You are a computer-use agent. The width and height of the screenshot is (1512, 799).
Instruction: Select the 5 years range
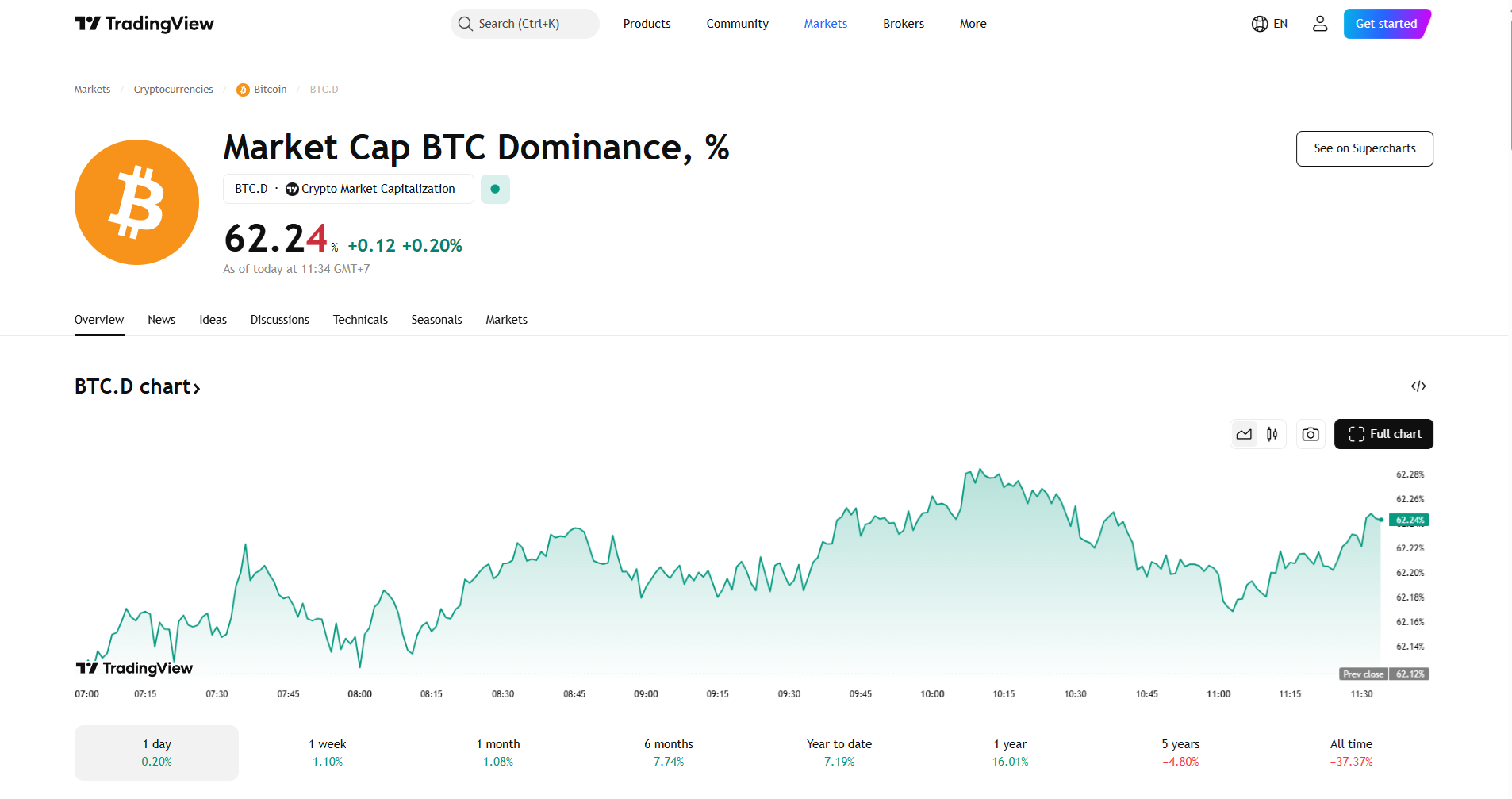pos(1180,752)
